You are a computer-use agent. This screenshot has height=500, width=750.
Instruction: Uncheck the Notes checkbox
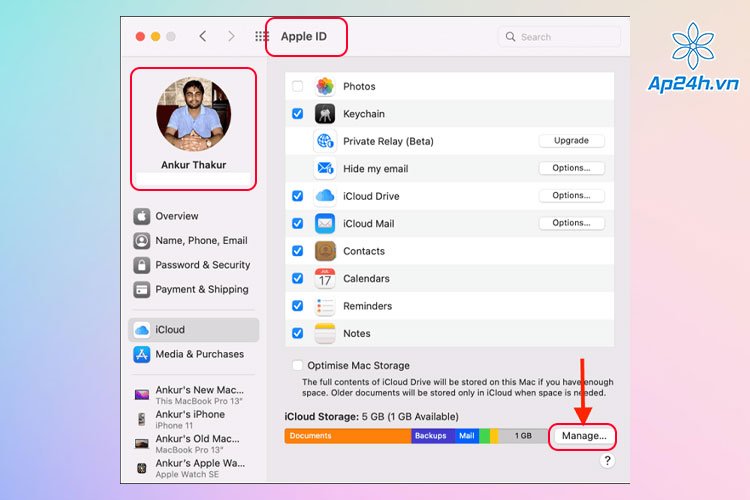298,333
